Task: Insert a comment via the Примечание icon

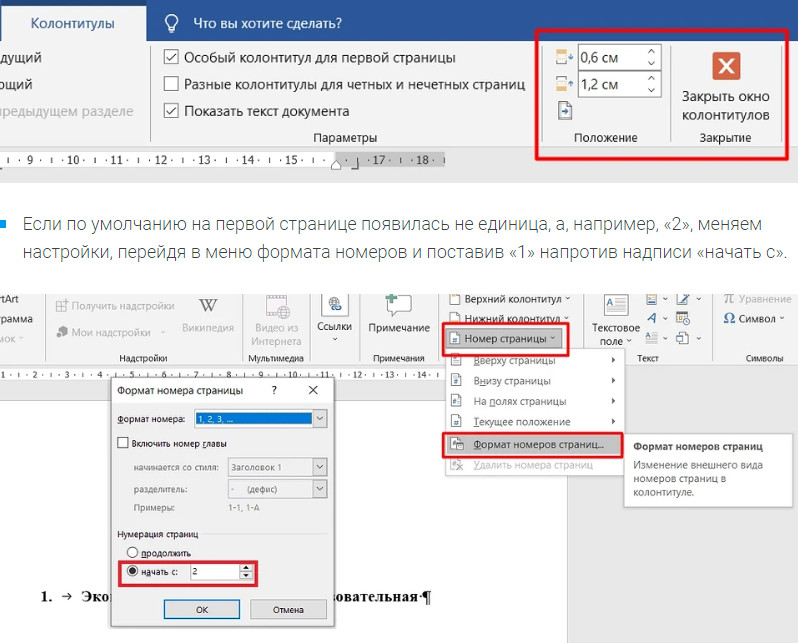Action: coord(398,306)
